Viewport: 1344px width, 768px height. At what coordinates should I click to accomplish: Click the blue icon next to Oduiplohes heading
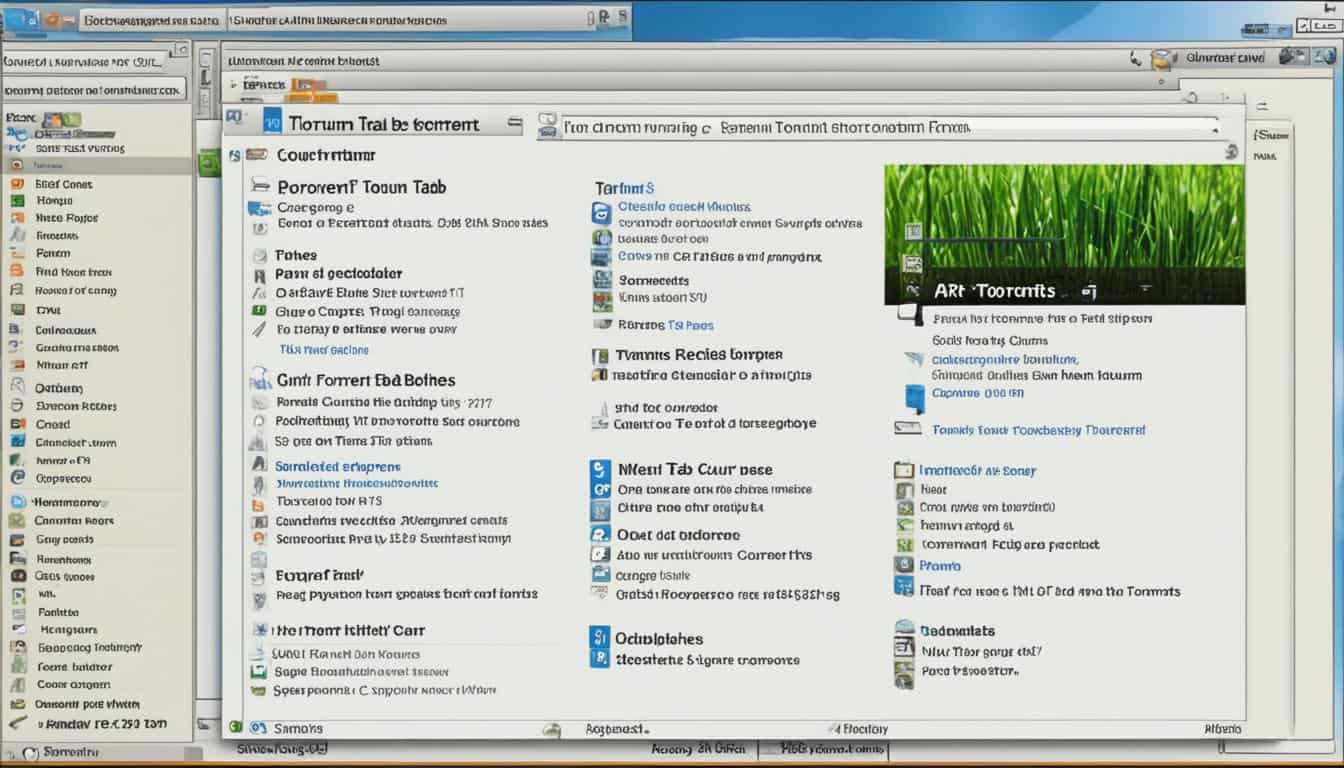599,638
